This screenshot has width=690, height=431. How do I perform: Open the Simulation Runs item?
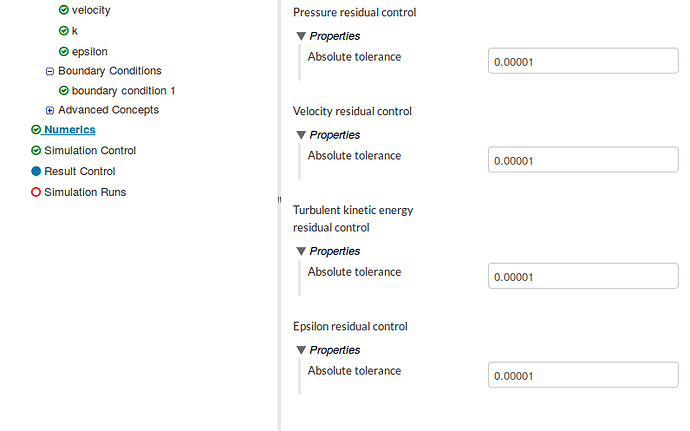pos(85,192)
